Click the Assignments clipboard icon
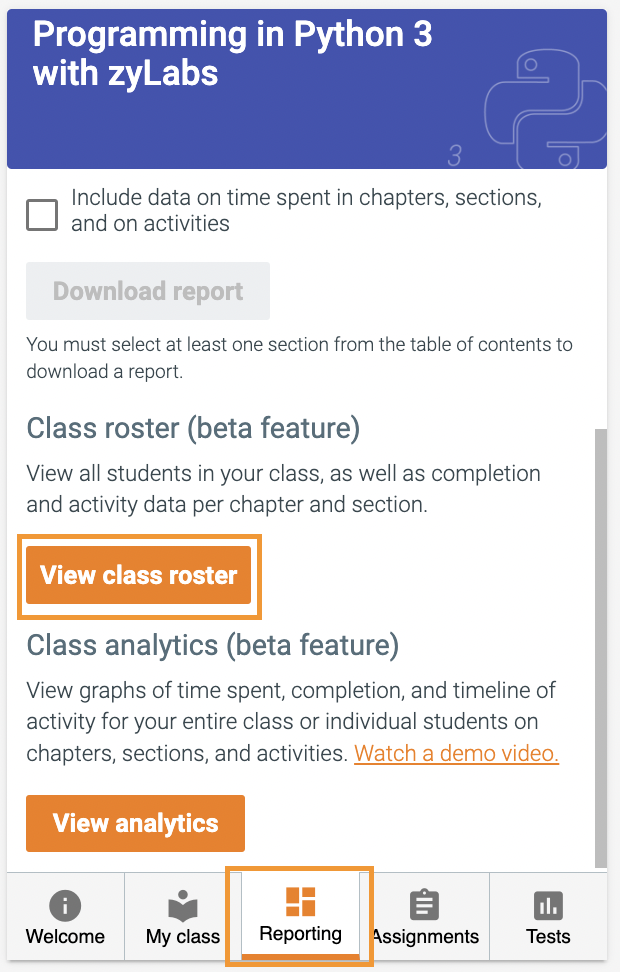Image resolution: width=620 pixels, height=972 pixels. 425,905
